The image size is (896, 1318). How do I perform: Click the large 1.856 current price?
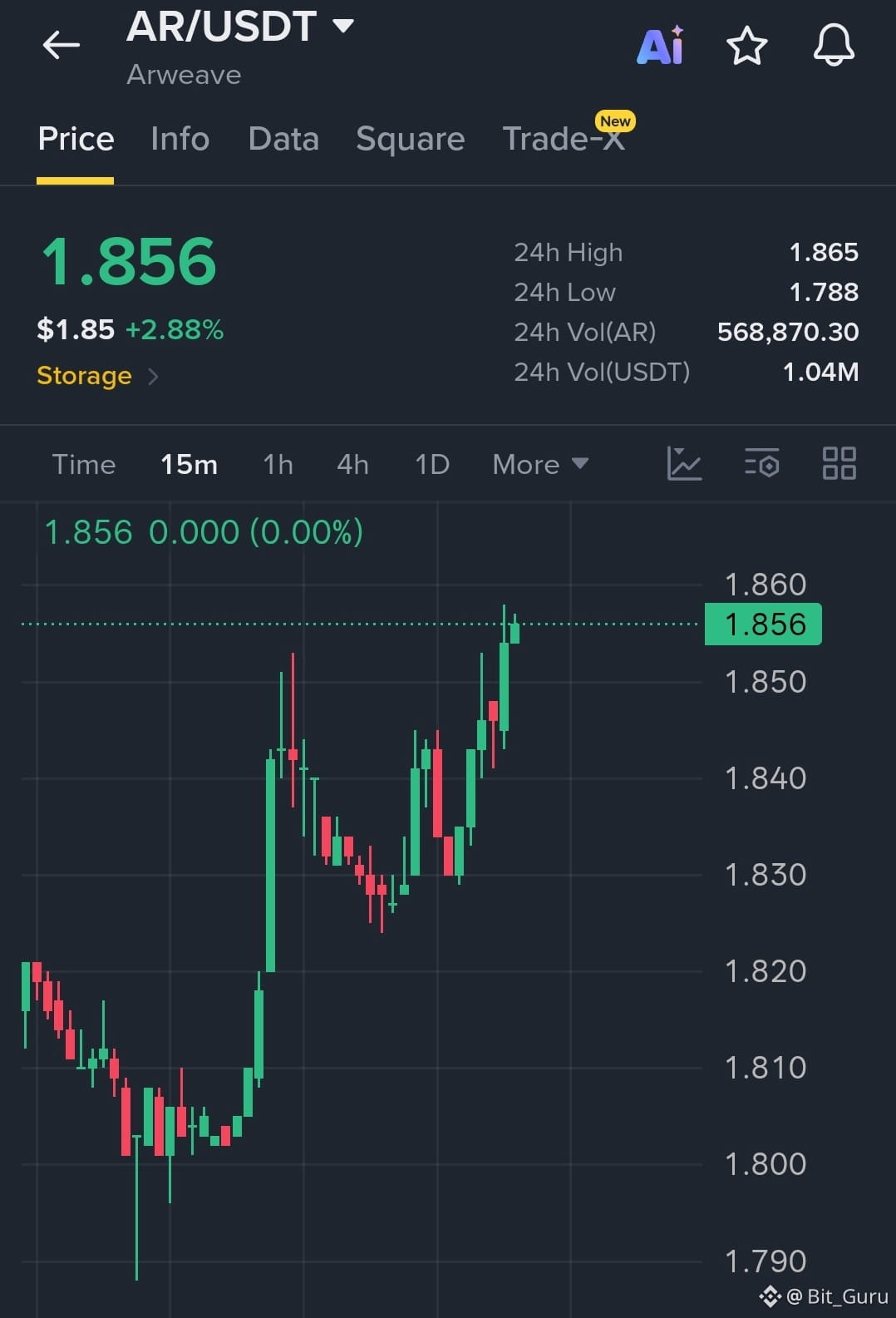129,262
